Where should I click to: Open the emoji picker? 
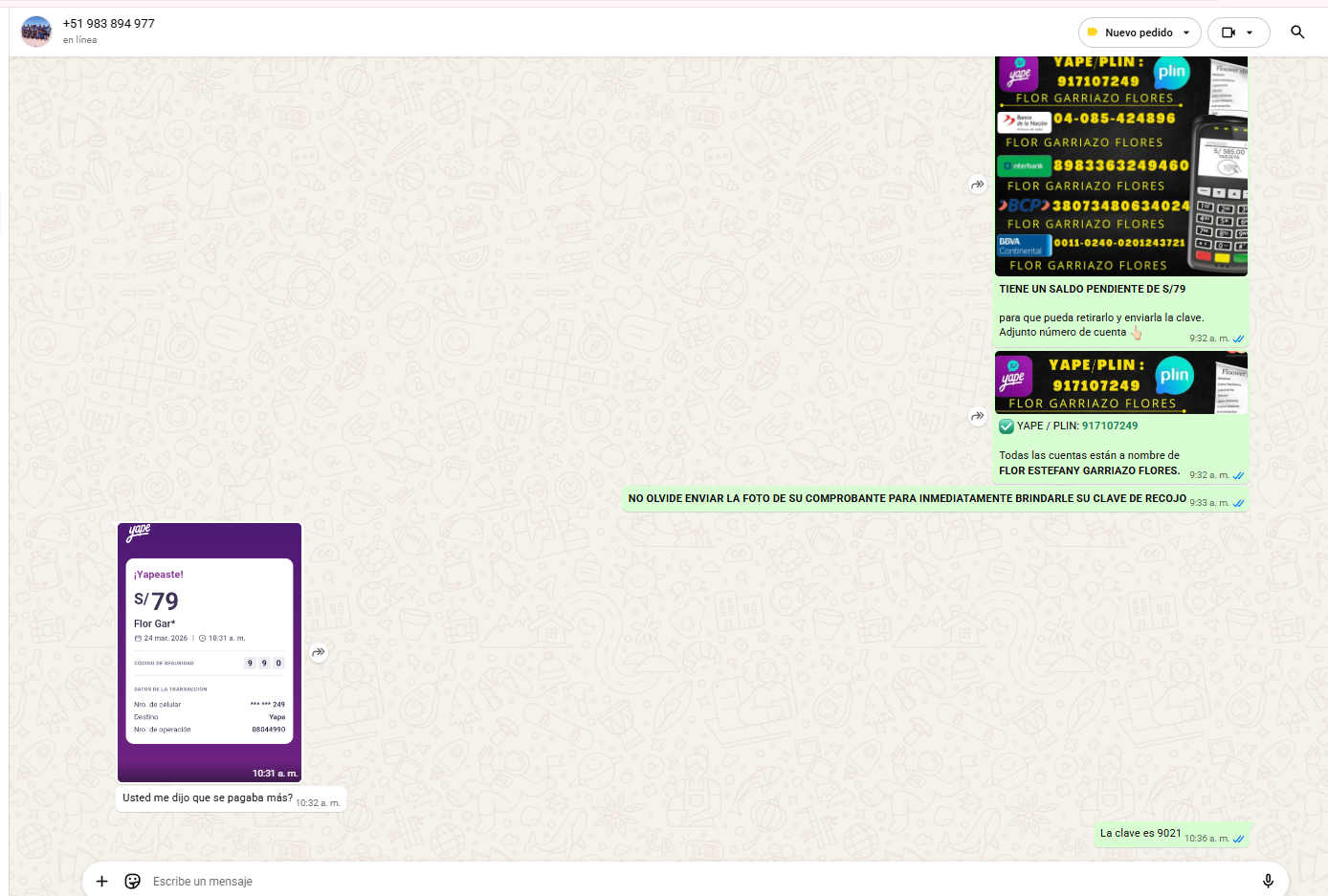pyautogui.click(x=133, y=881)
